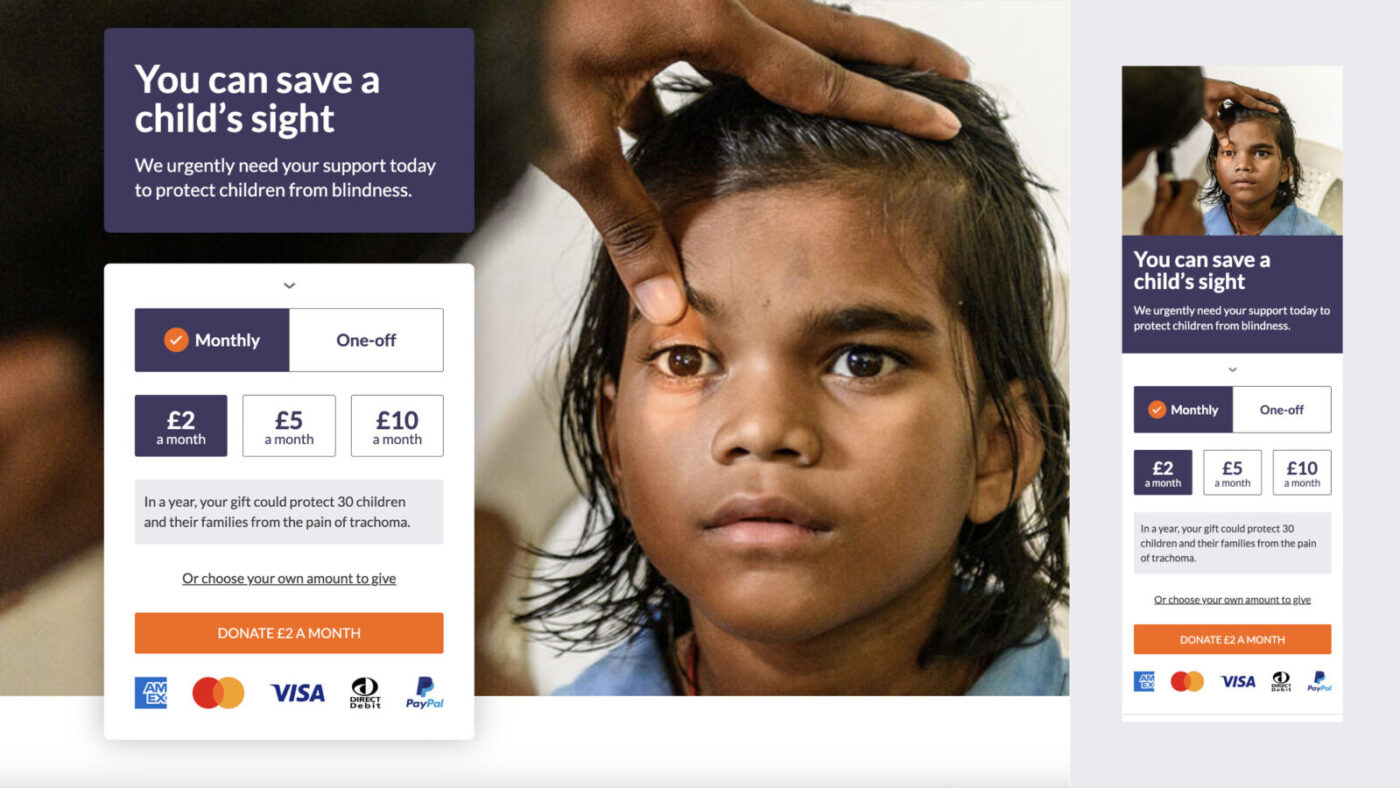Click the Mastercard logo in mobile preview
This screenshot has height=788, width=1400.
point(1187,681)
